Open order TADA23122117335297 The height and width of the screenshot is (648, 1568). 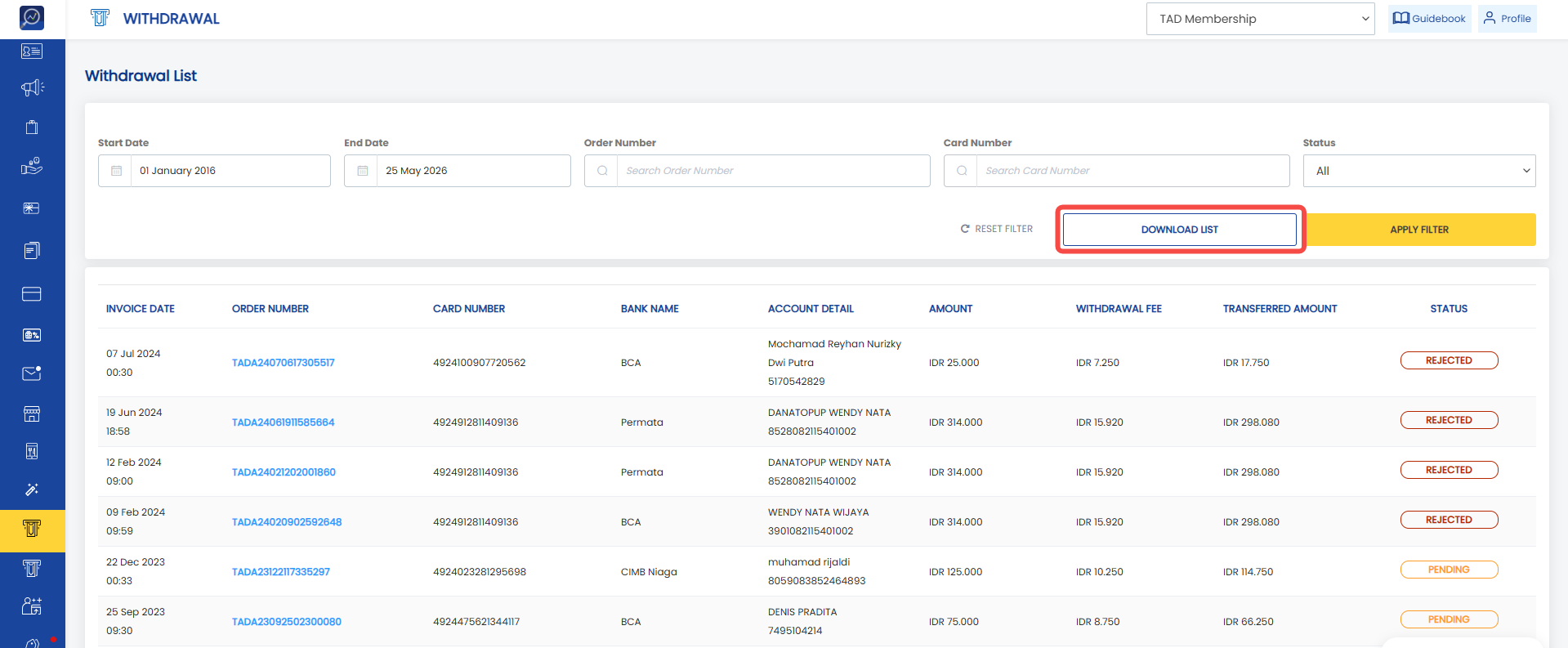click(281, 572)
